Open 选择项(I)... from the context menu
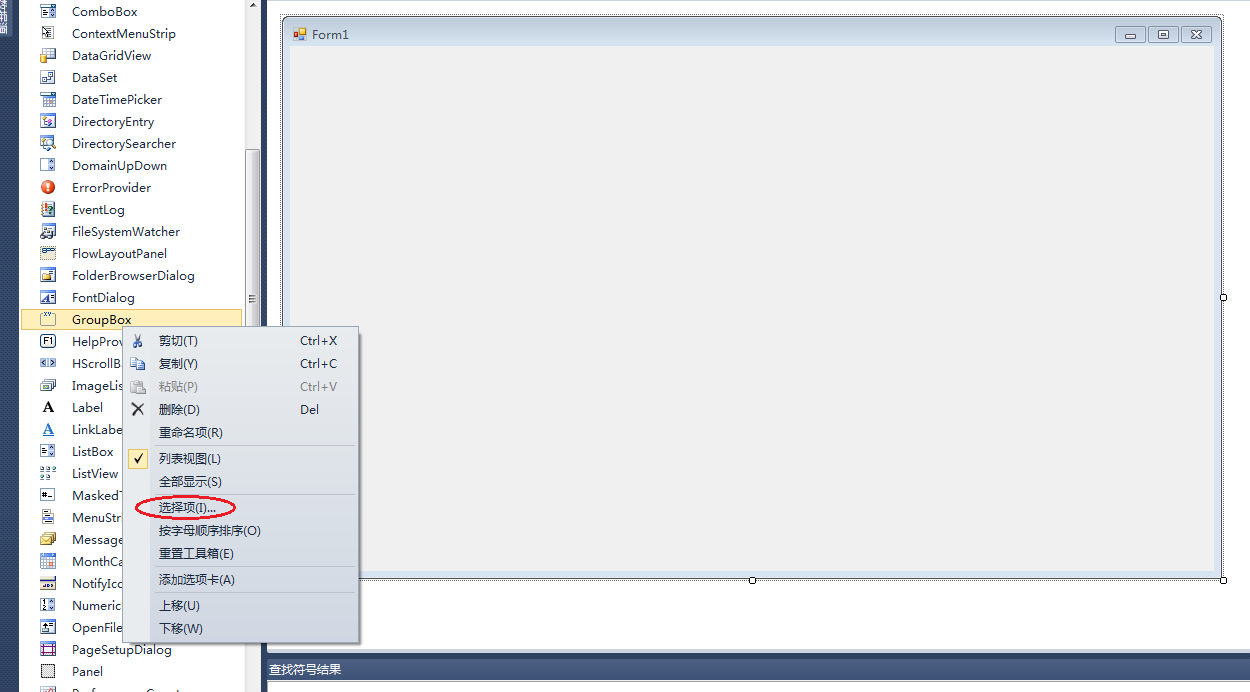Viewport: 1250px width, 692px height. pyautogui.click(x=240, y=508)
